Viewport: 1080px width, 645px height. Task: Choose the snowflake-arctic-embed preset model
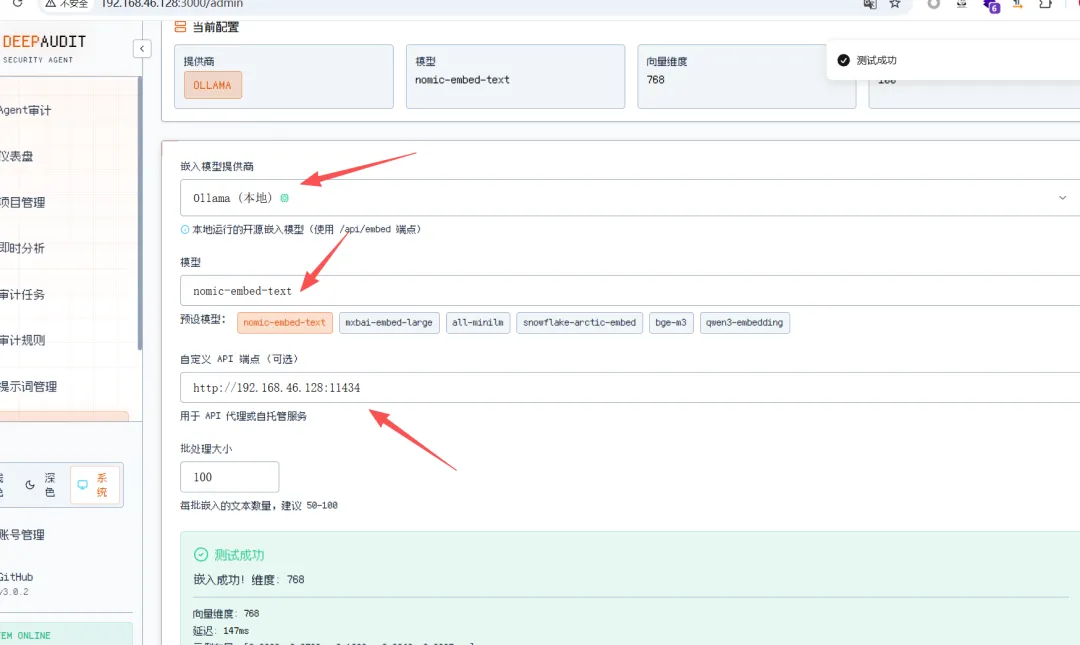(579, 322)
